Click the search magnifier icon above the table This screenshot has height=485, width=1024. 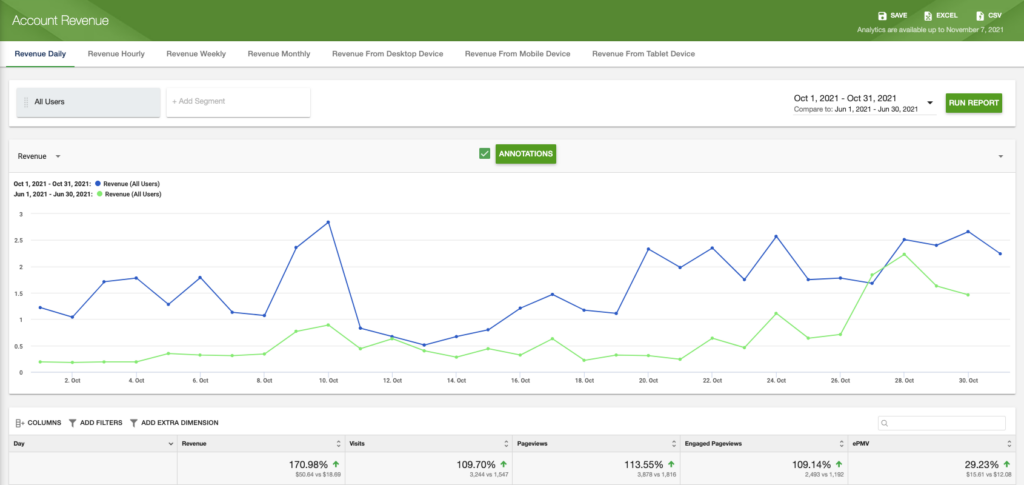(885, 424)
